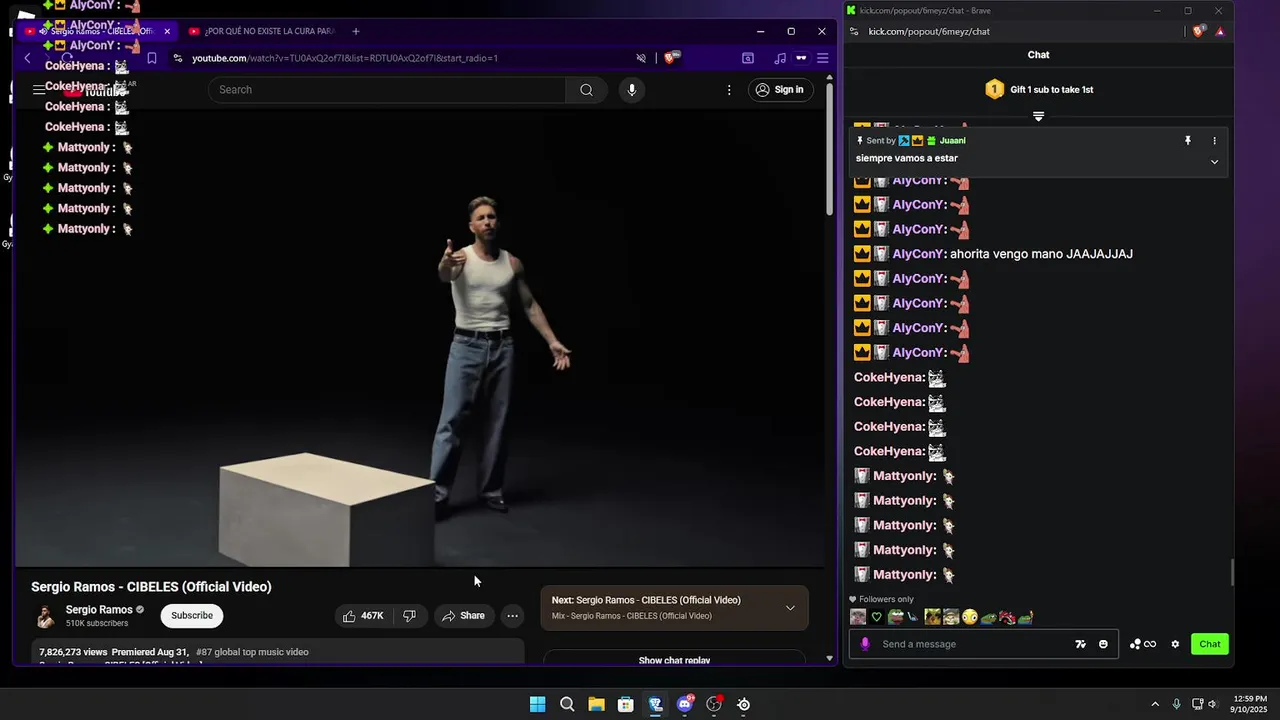Click the site information icon in the address bar
The height and width of the screenshot is (720, 1280).
point(178,58)
